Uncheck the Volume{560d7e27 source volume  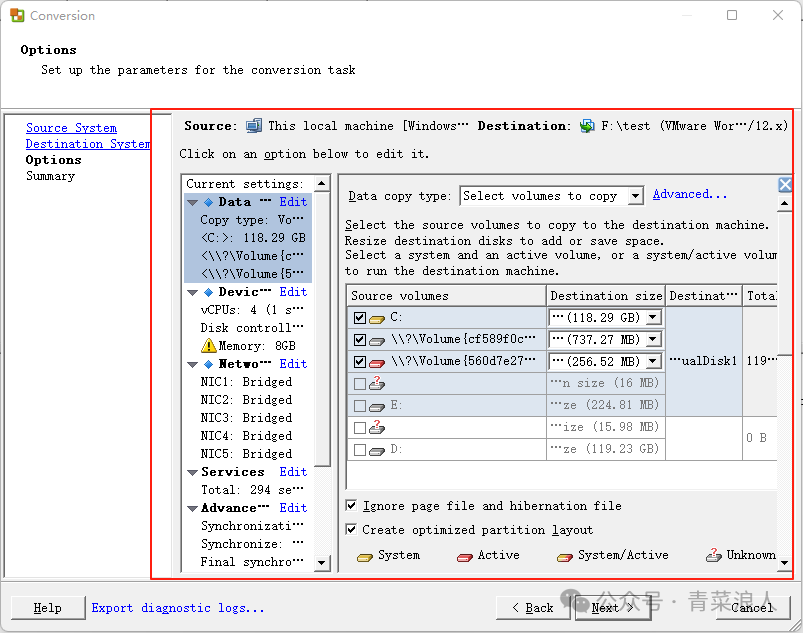[x=360, y=362]
